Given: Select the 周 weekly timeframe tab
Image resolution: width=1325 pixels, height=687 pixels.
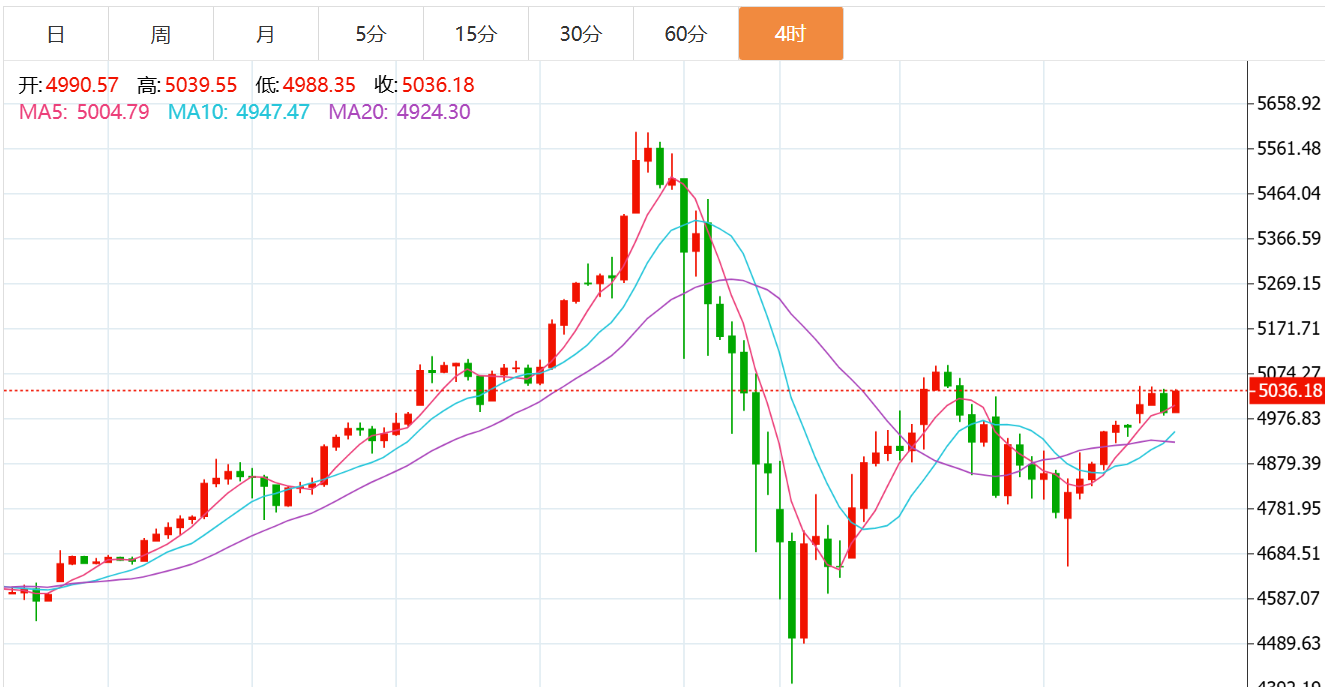Looking at the screenshot, I should tap(160, 34).
